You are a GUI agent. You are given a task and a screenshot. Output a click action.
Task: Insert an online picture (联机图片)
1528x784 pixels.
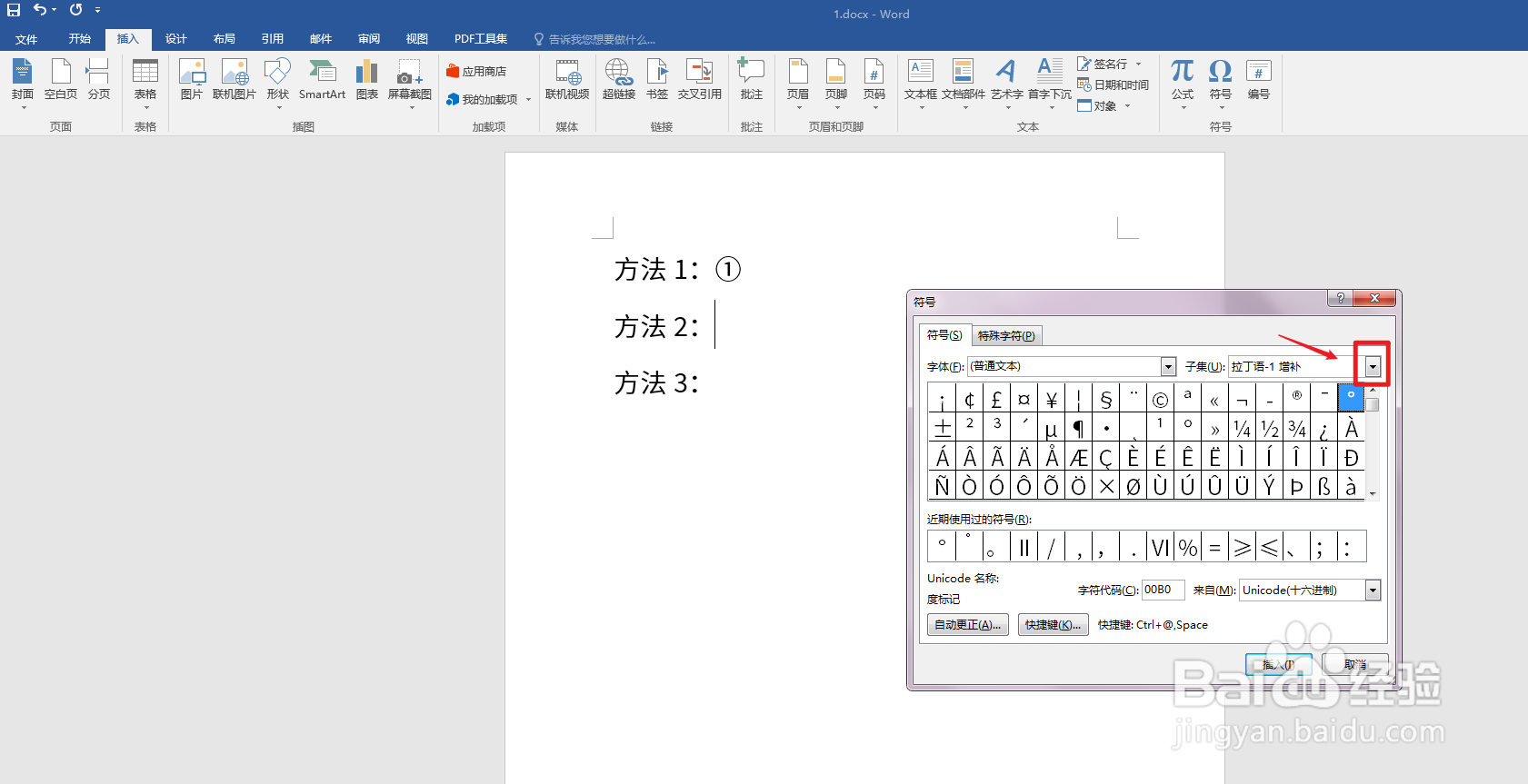coord(235,80)
